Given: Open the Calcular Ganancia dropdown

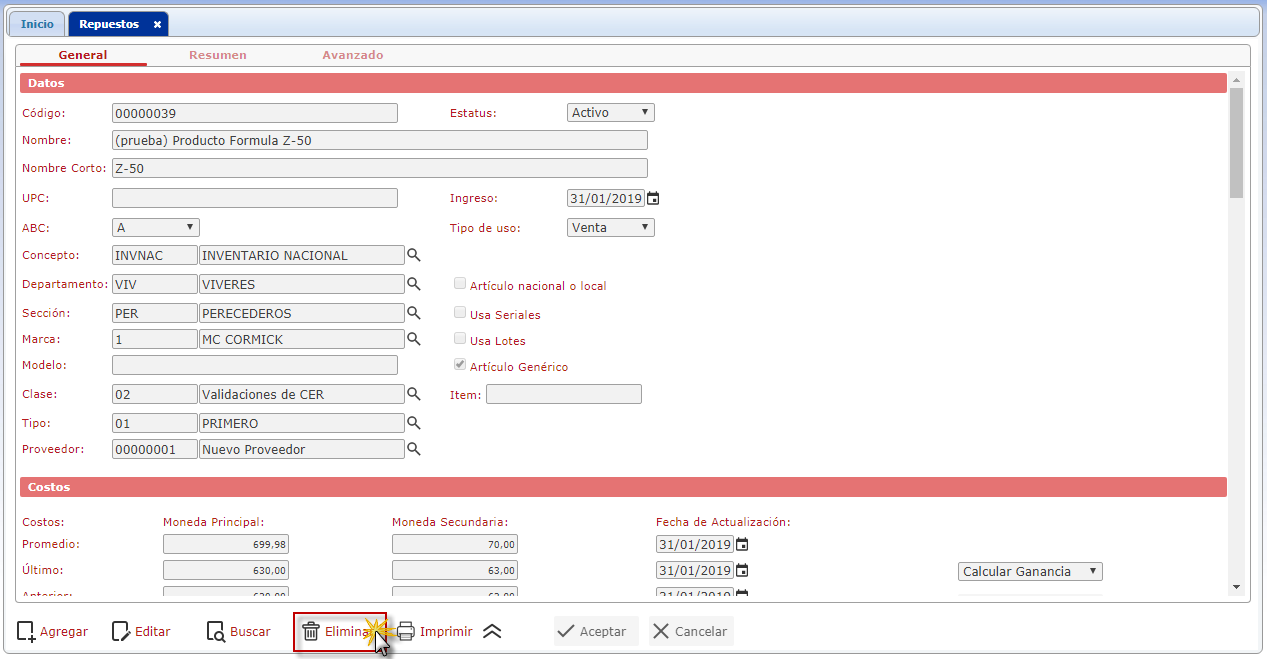Looking at the screenshot, I should click(x=1029, y=571).
